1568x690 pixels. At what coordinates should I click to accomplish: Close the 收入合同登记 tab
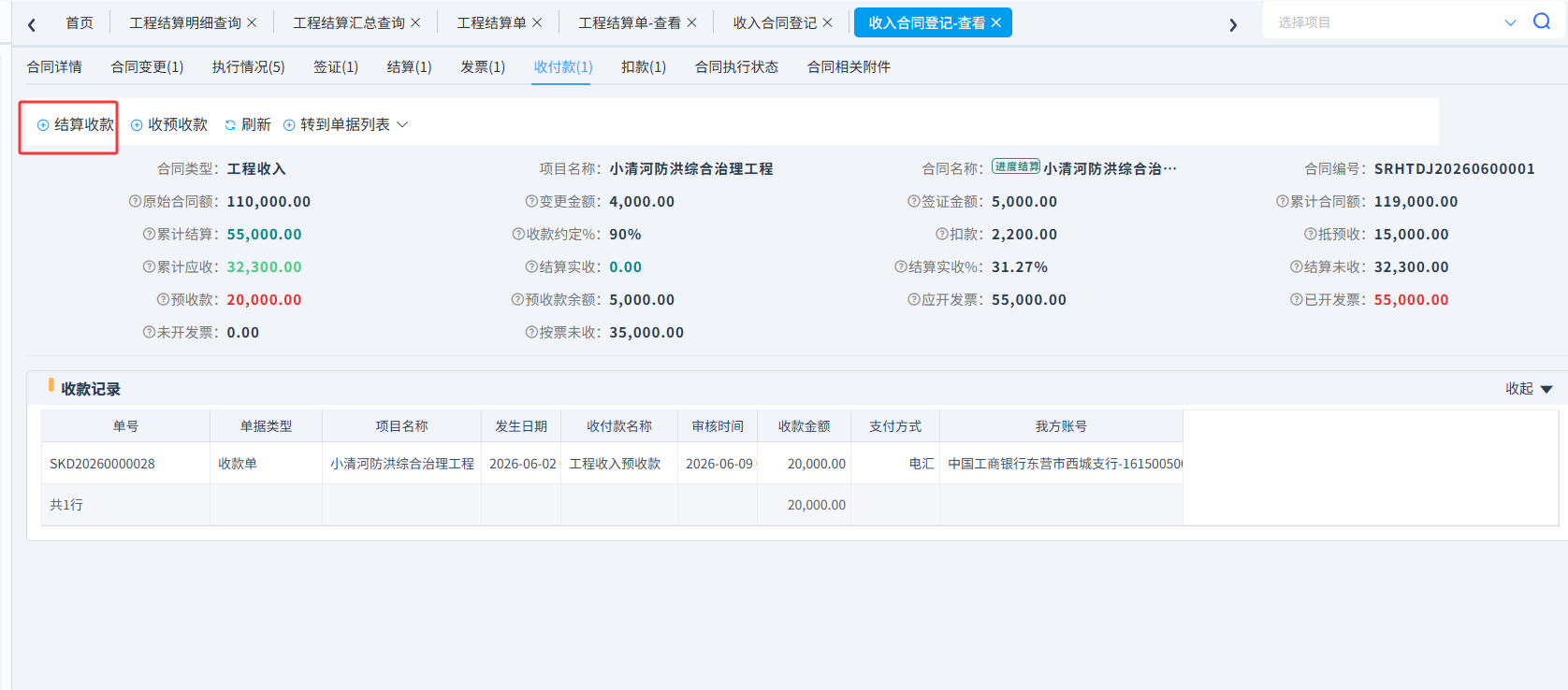pyautogui.click(x=827, y=22)
